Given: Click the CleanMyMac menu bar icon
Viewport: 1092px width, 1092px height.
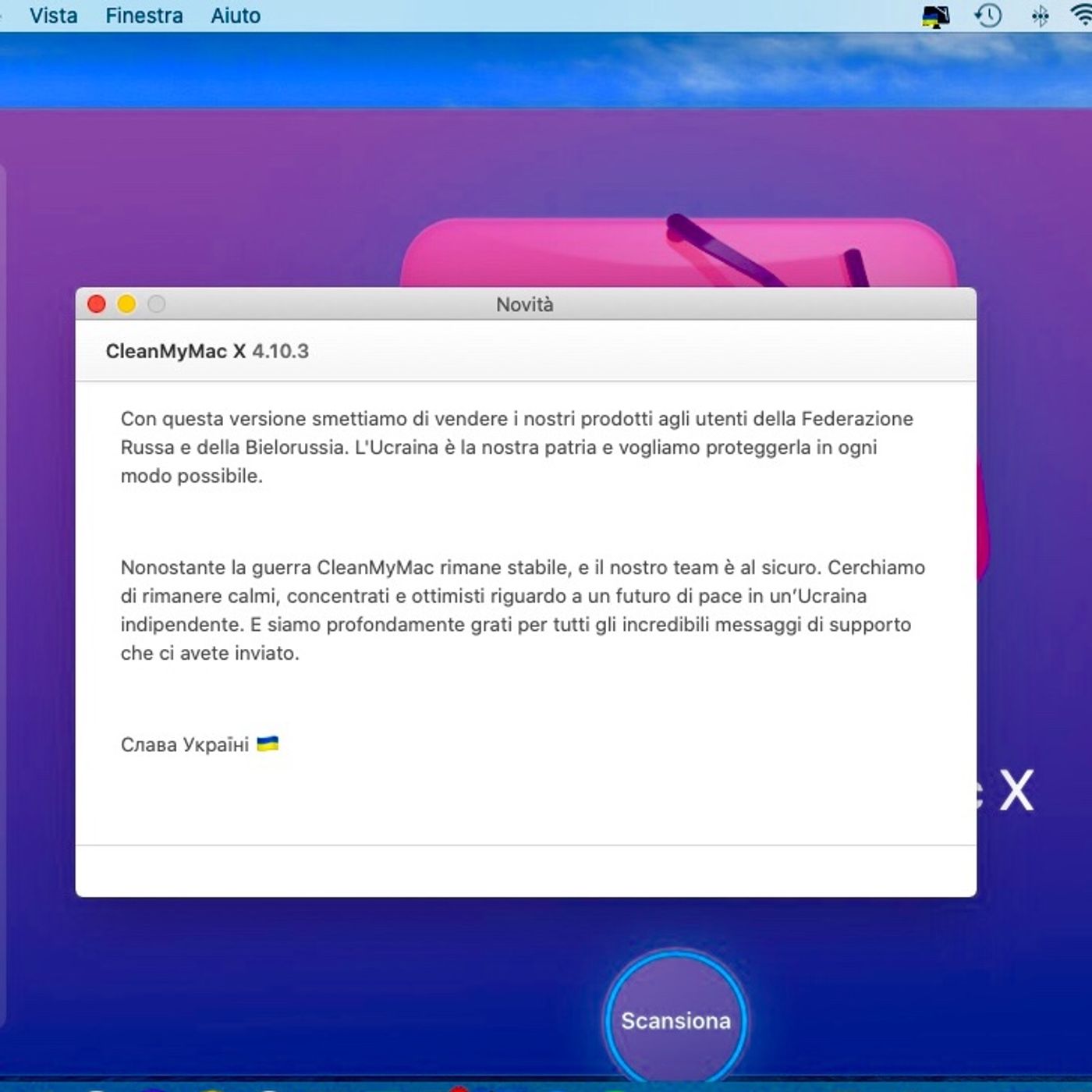Looking at the screenshot, I should pyautogui.click(x=935, y=16).
